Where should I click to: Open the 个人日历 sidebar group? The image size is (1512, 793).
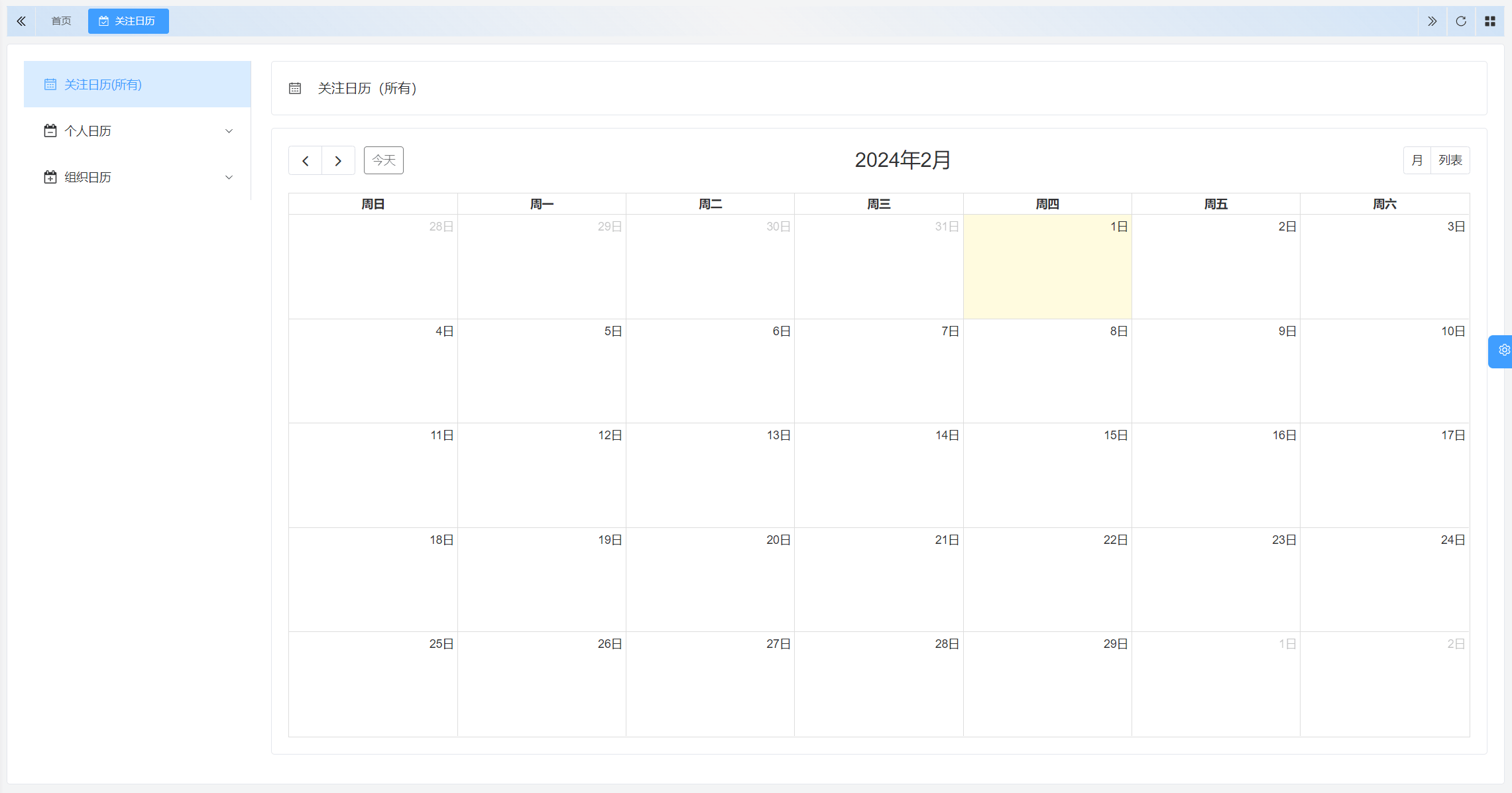click(x=87, y=131)
